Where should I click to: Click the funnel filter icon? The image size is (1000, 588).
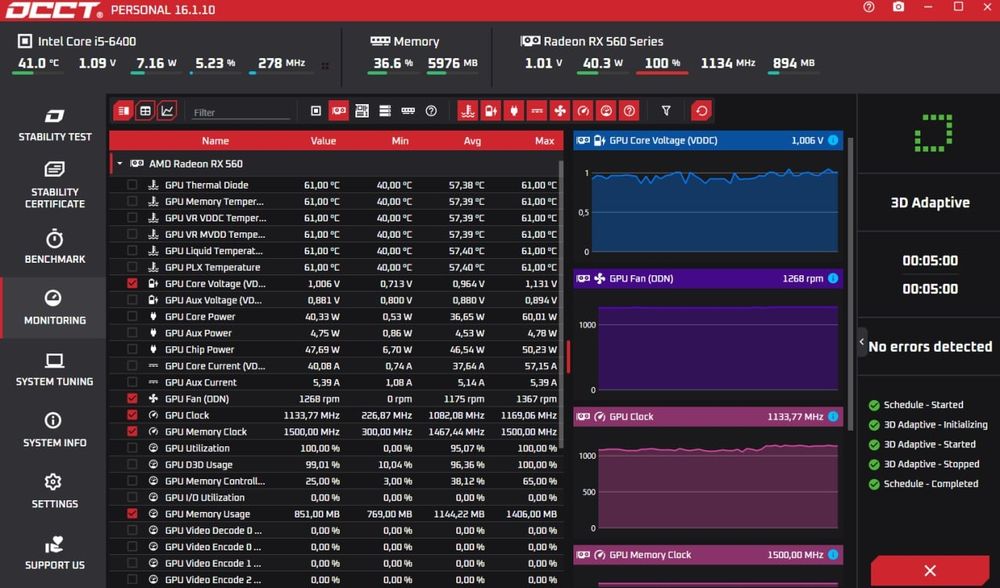coord(666,111)
